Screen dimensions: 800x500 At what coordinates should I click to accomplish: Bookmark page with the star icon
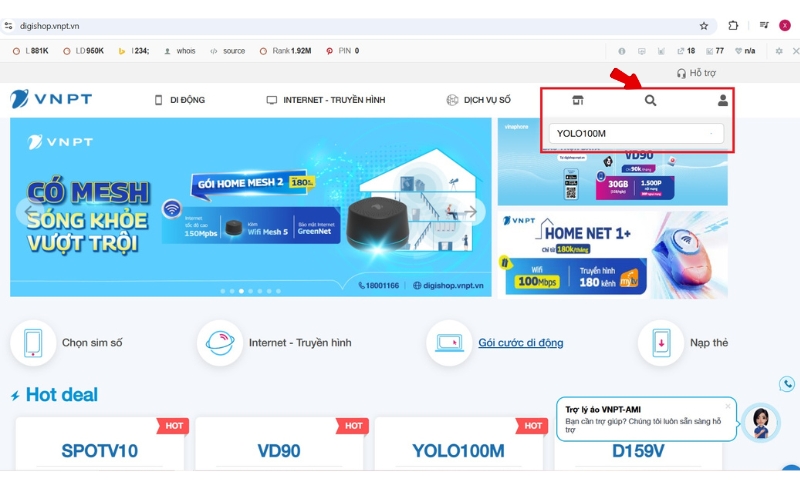(704, 26)
